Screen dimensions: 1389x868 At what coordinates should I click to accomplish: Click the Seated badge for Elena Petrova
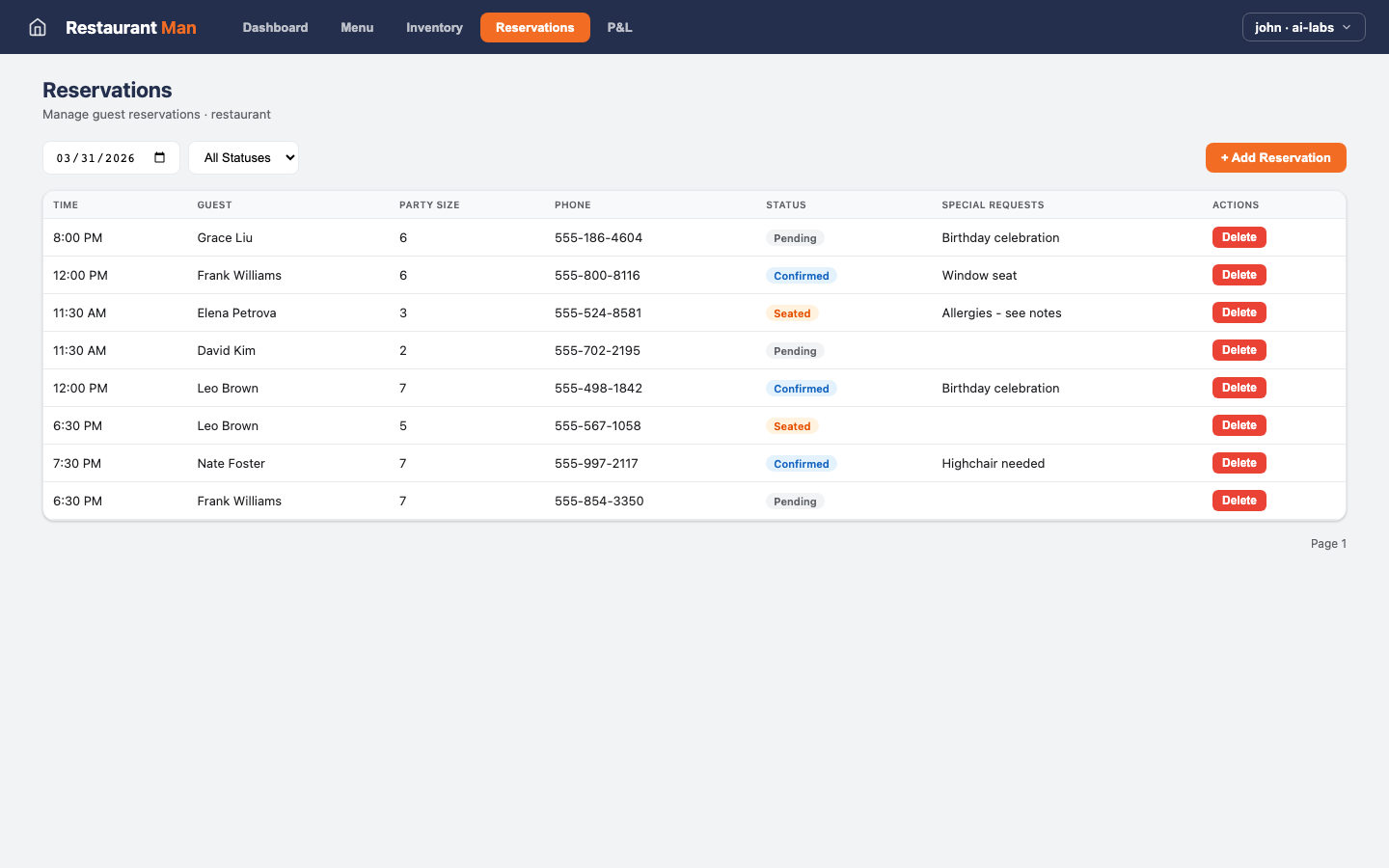tap(792, 312)
